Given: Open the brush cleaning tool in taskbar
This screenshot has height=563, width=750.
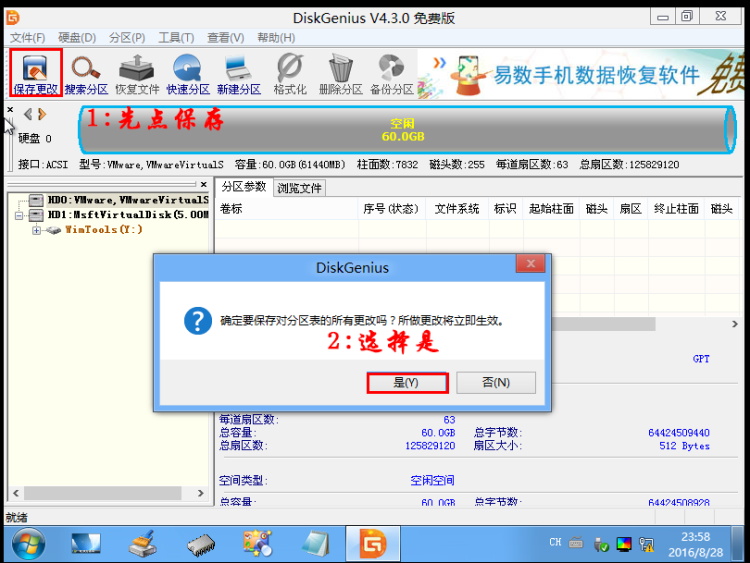Looking at the screenshot, I should tap(143, 544).
